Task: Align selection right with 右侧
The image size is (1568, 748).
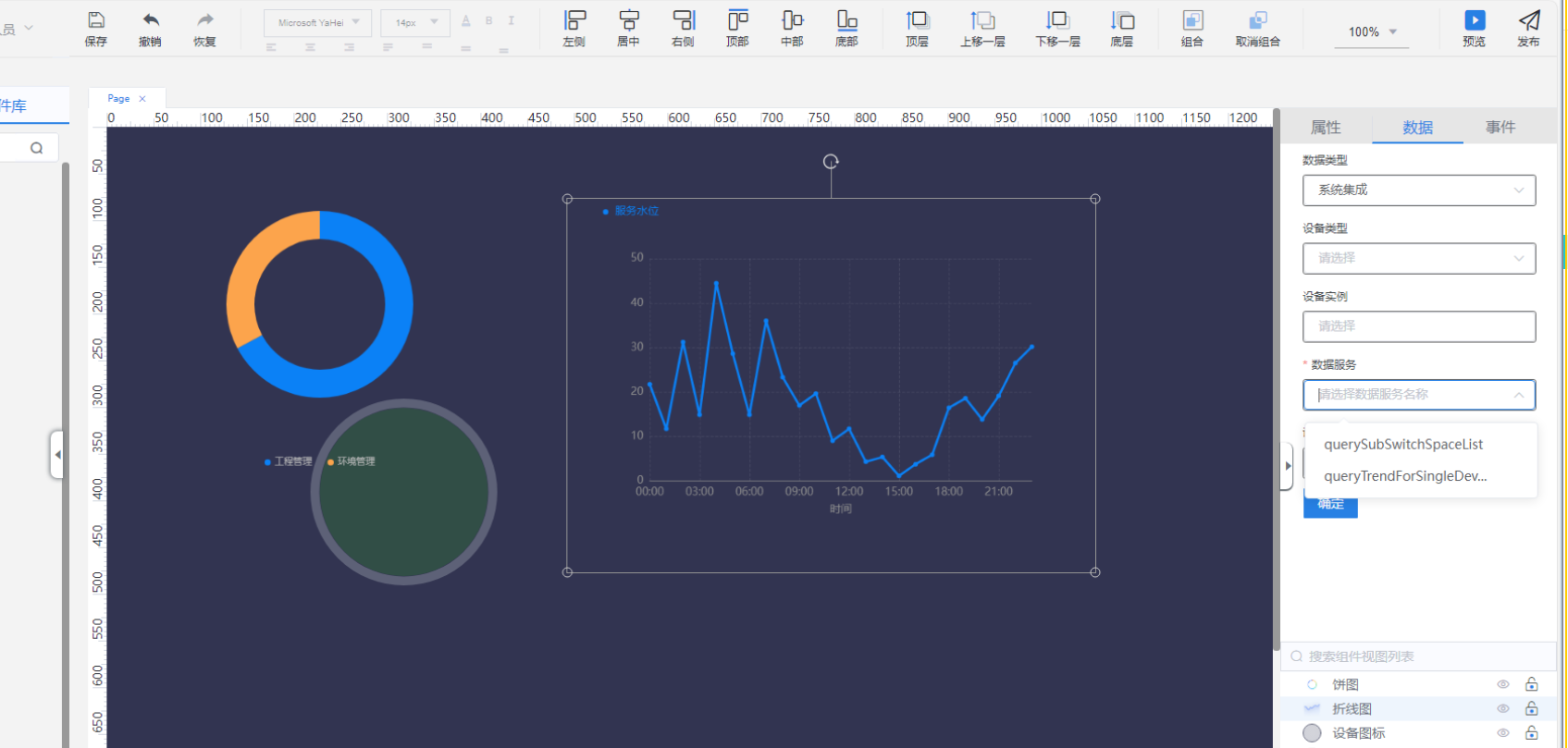Action: [x=683, y=29]
